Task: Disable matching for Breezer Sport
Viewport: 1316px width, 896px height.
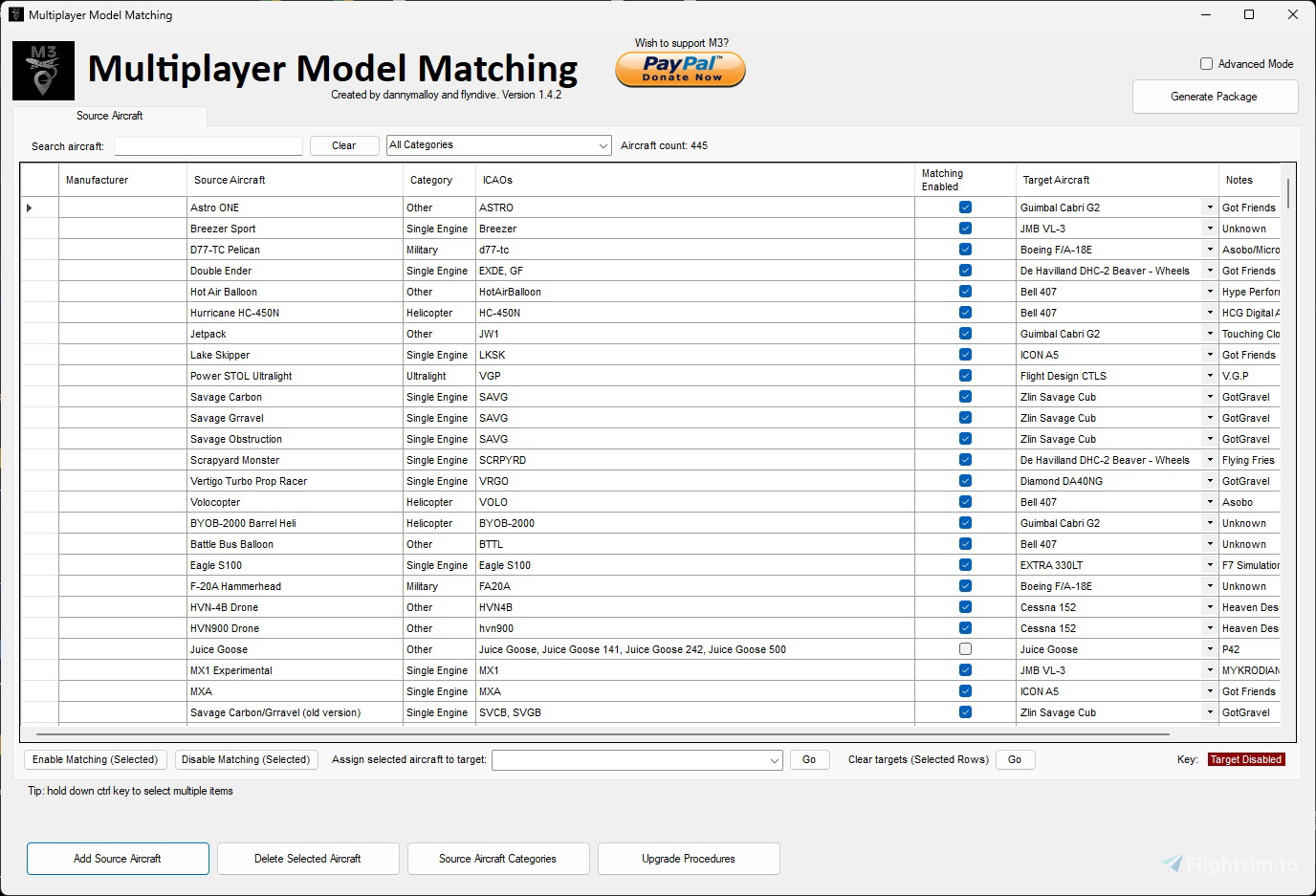Action: (964, 228)
